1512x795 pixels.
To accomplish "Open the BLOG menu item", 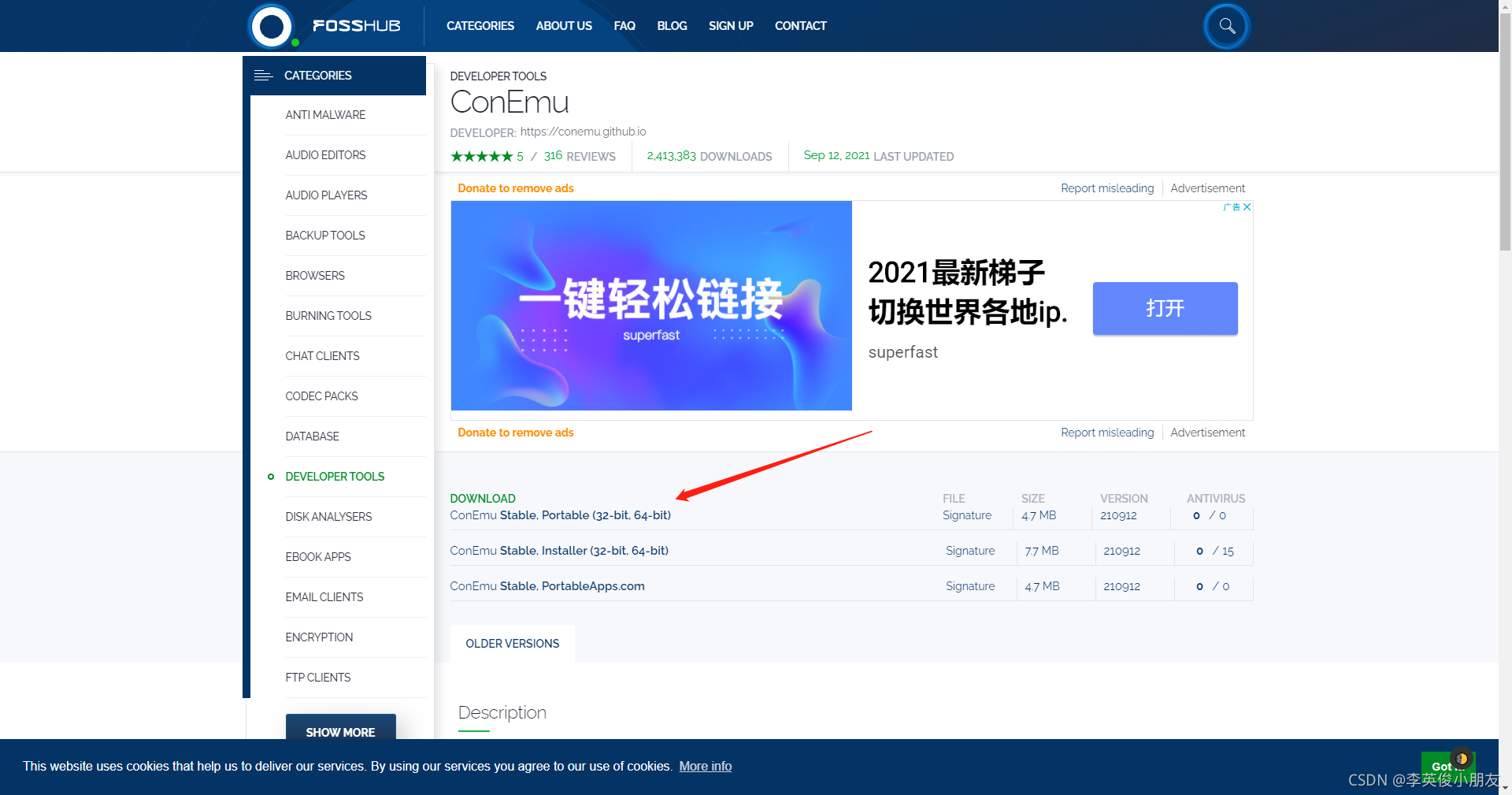I will (x=672, y=26).
